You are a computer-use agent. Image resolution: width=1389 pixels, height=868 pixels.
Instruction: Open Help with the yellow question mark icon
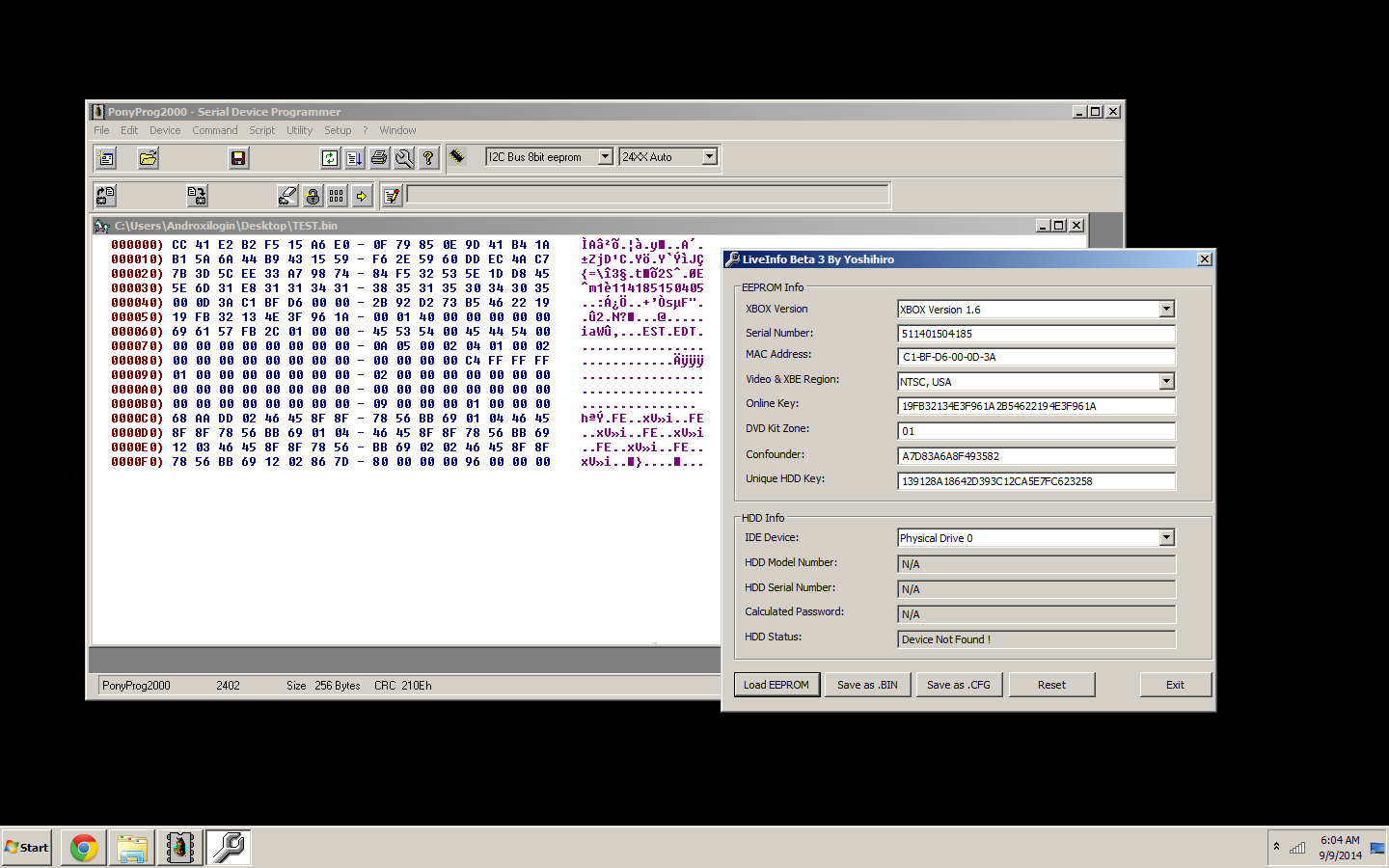point(428,158)
